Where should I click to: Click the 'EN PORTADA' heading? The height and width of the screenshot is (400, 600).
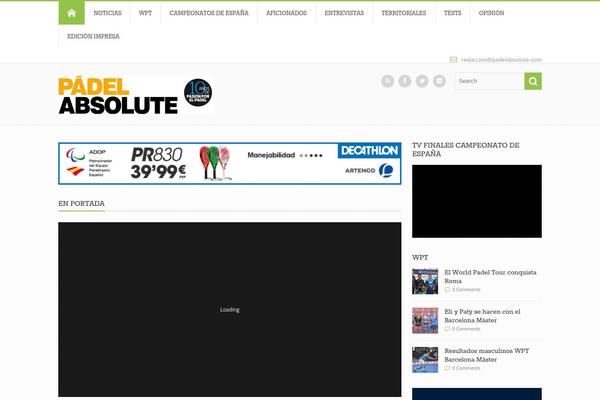[82, 204]
